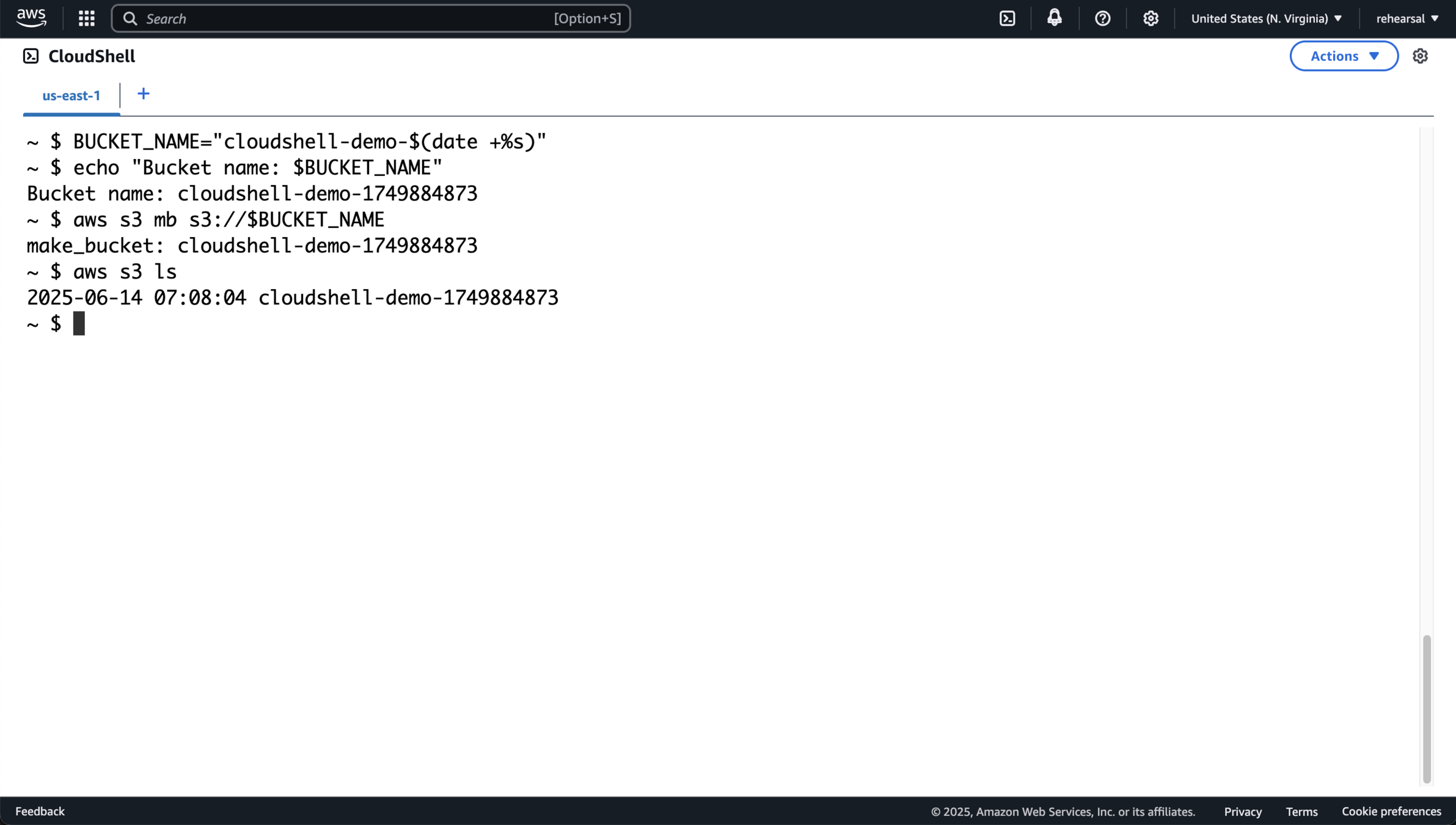Open the help question mark icon

click(1103, 18)
